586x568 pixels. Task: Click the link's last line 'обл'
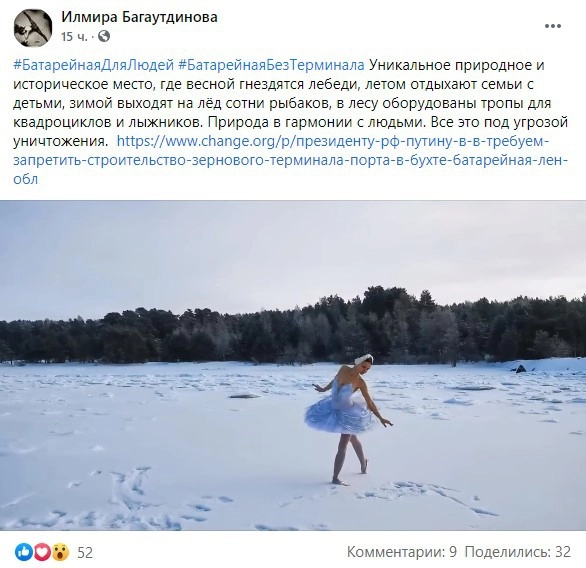[x=25, y=179]
